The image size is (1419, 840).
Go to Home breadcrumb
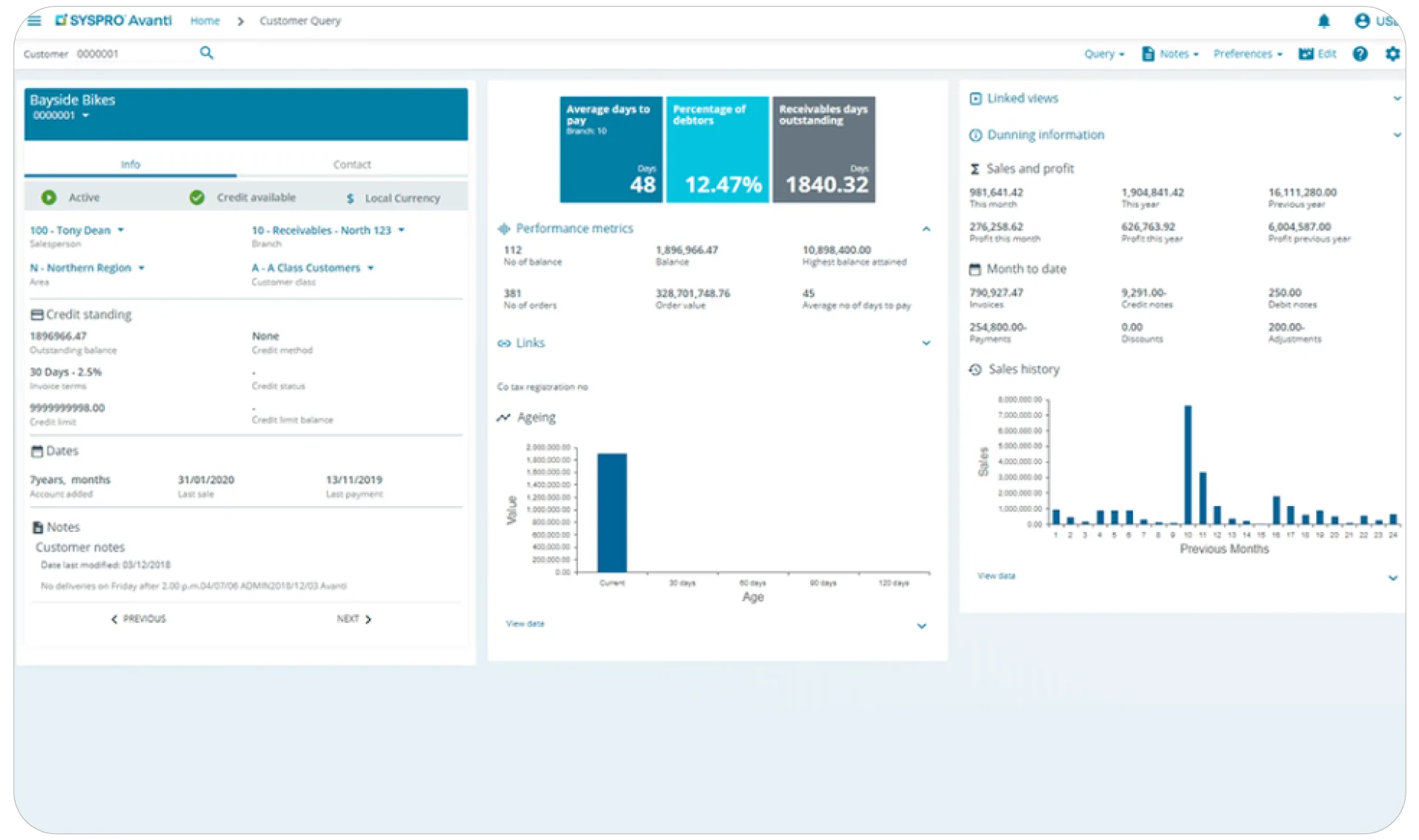coord(205,21)
